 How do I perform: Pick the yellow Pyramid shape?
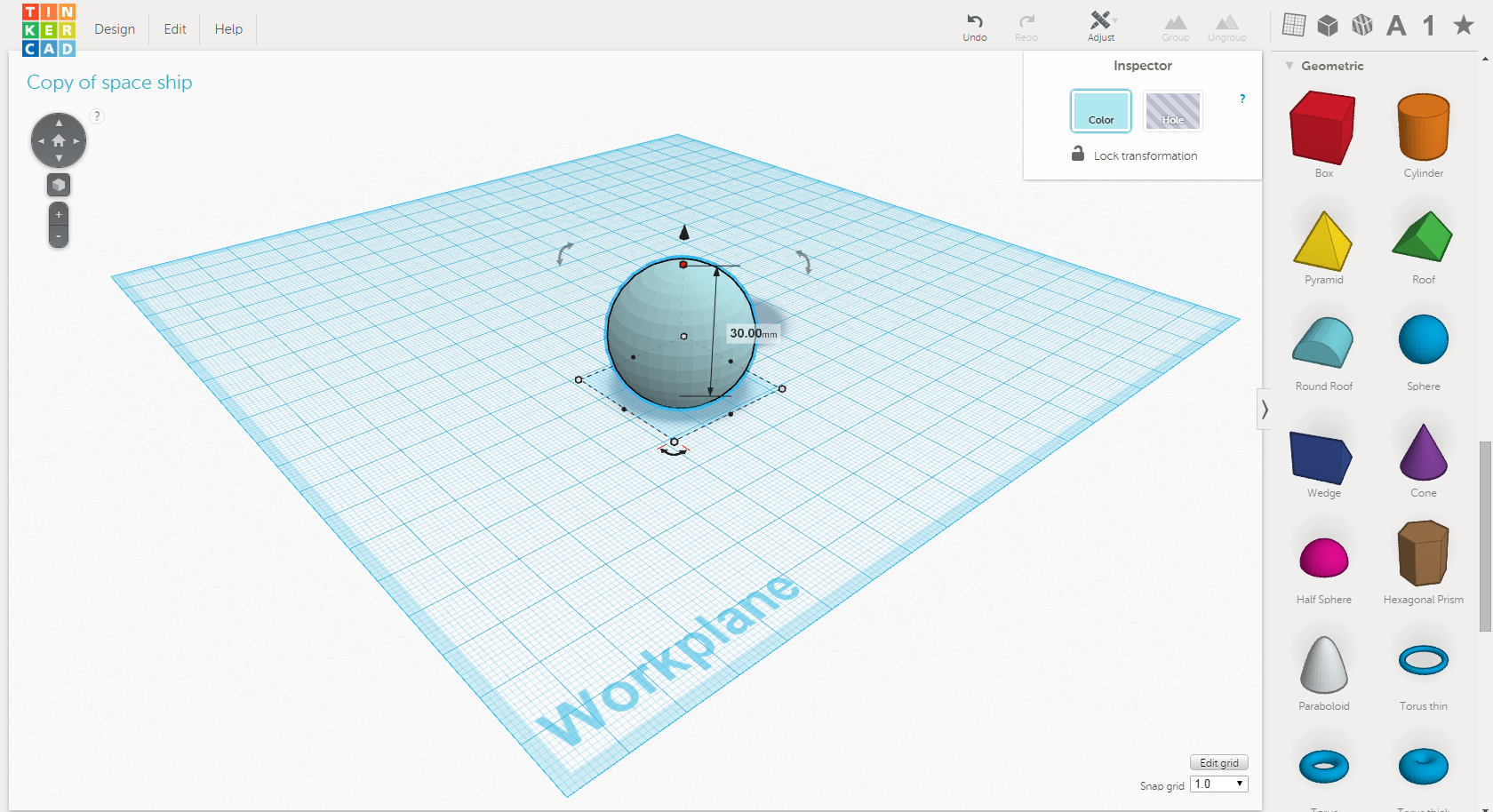pos(1323,241)
